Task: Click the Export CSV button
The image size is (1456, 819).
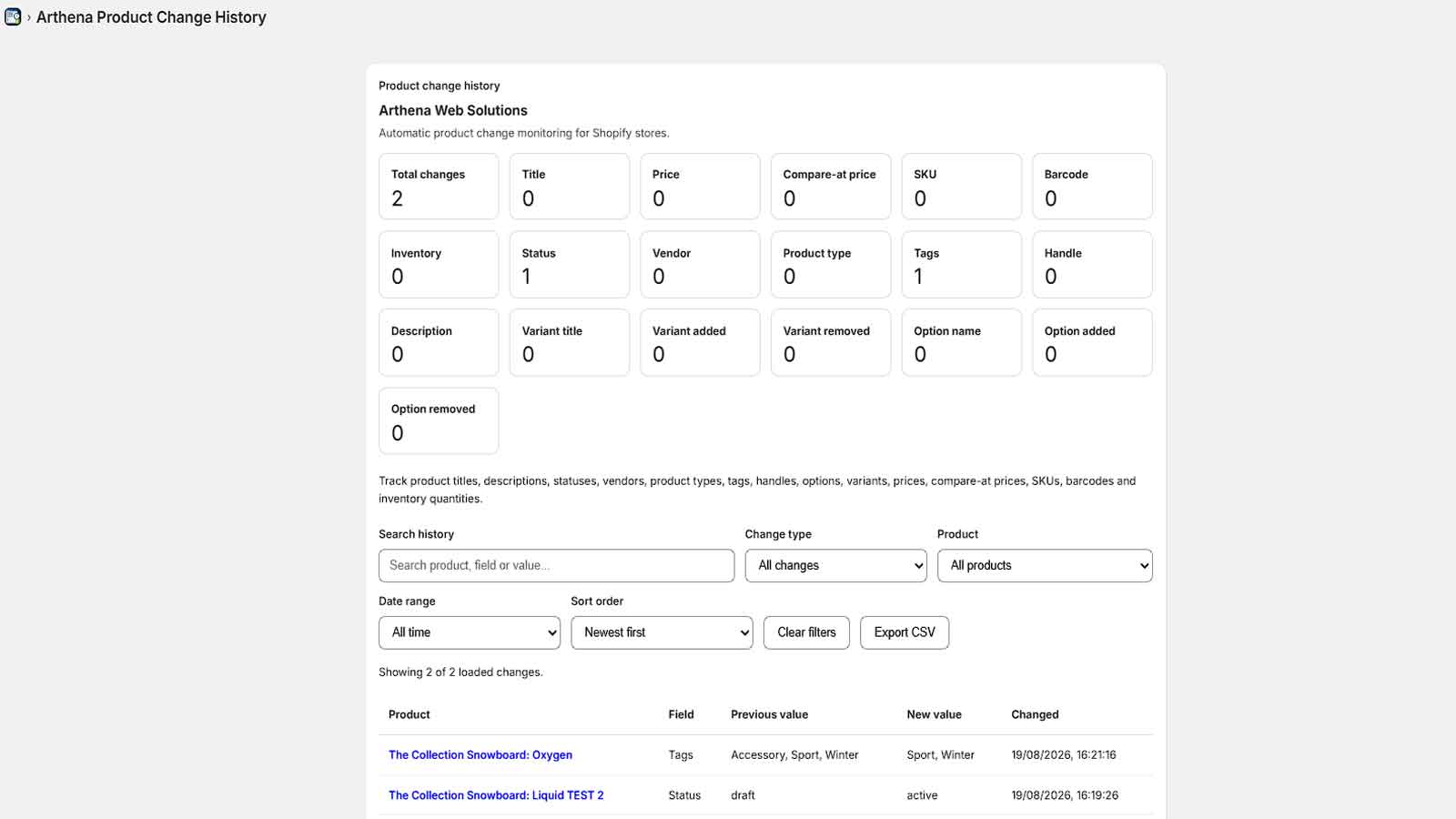Action: pyautogui.click(x=905, y=632)
